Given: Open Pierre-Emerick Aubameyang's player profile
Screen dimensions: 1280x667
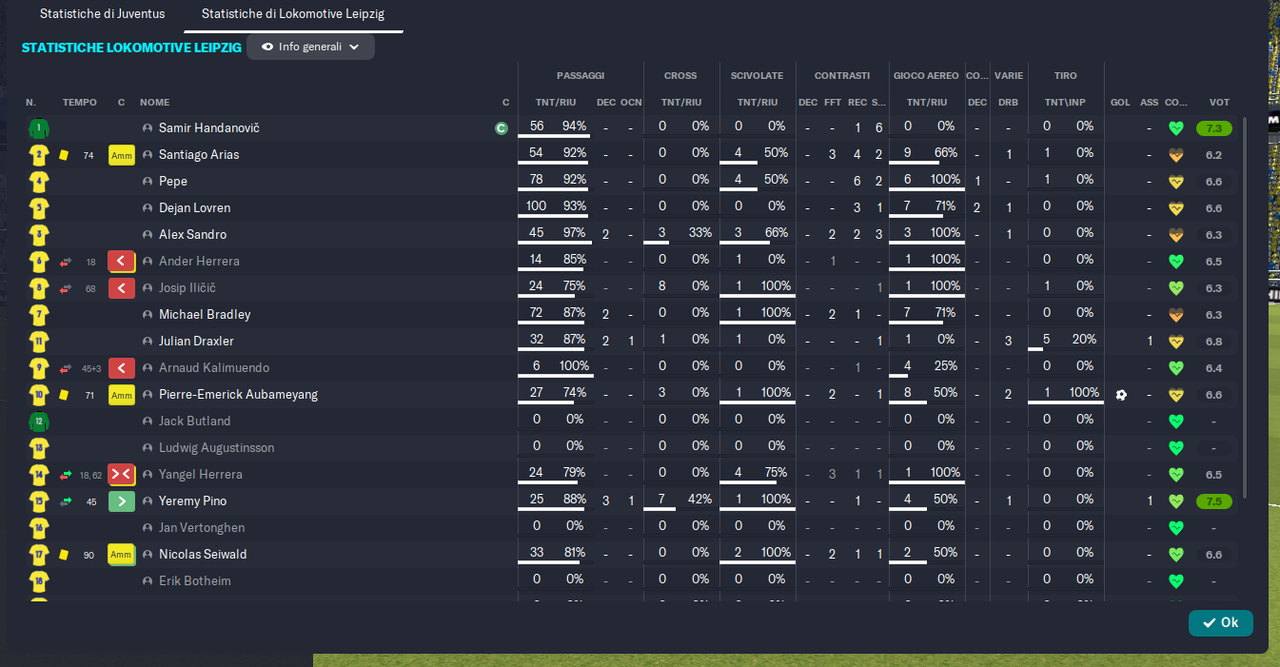Looking at the screenshot, I should [x=238, y=394].
